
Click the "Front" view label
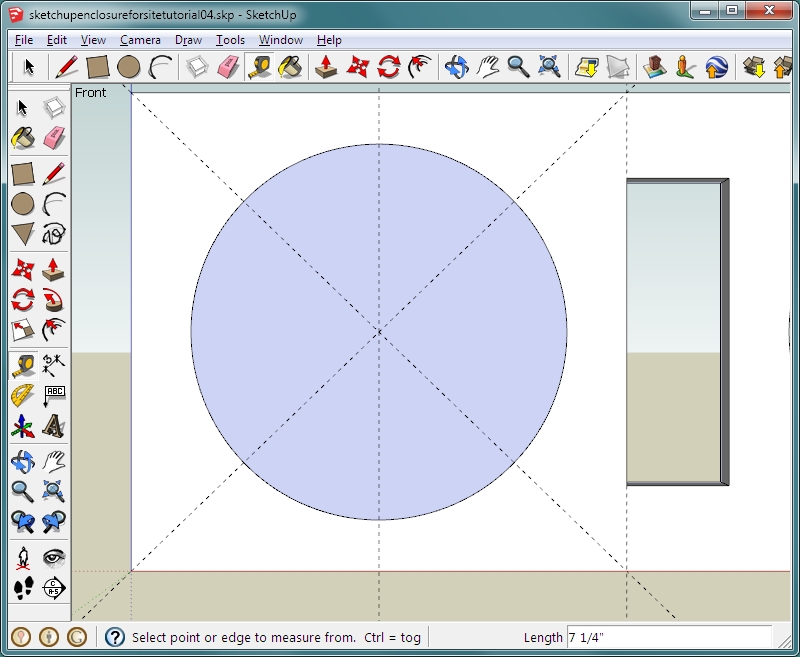coord(90,93)
